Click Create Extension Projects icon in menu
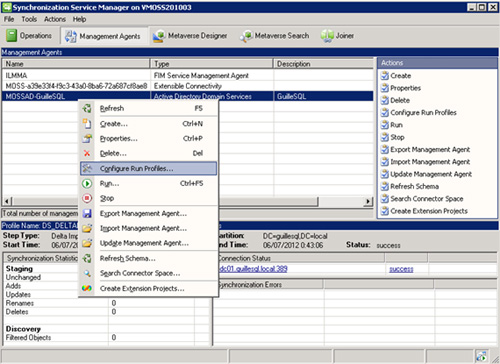This screenshot has height=364, width=500. [87, 288]
